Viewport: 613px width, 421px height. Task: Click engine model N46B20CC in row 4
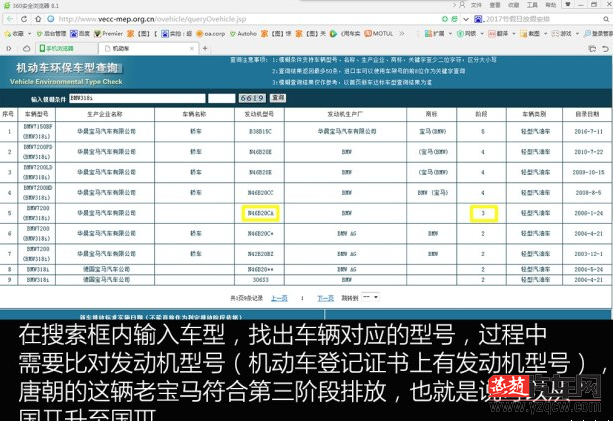(260, 193)
